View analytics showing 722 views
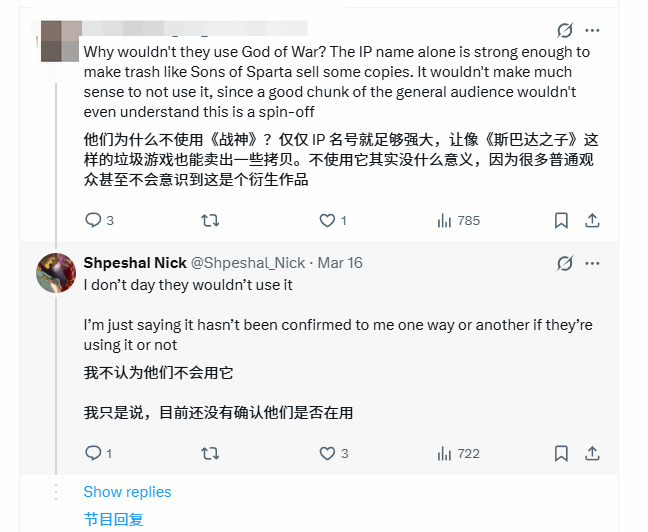Image resolution: width=648 pixels, height=532 pixels. (445, 453)
